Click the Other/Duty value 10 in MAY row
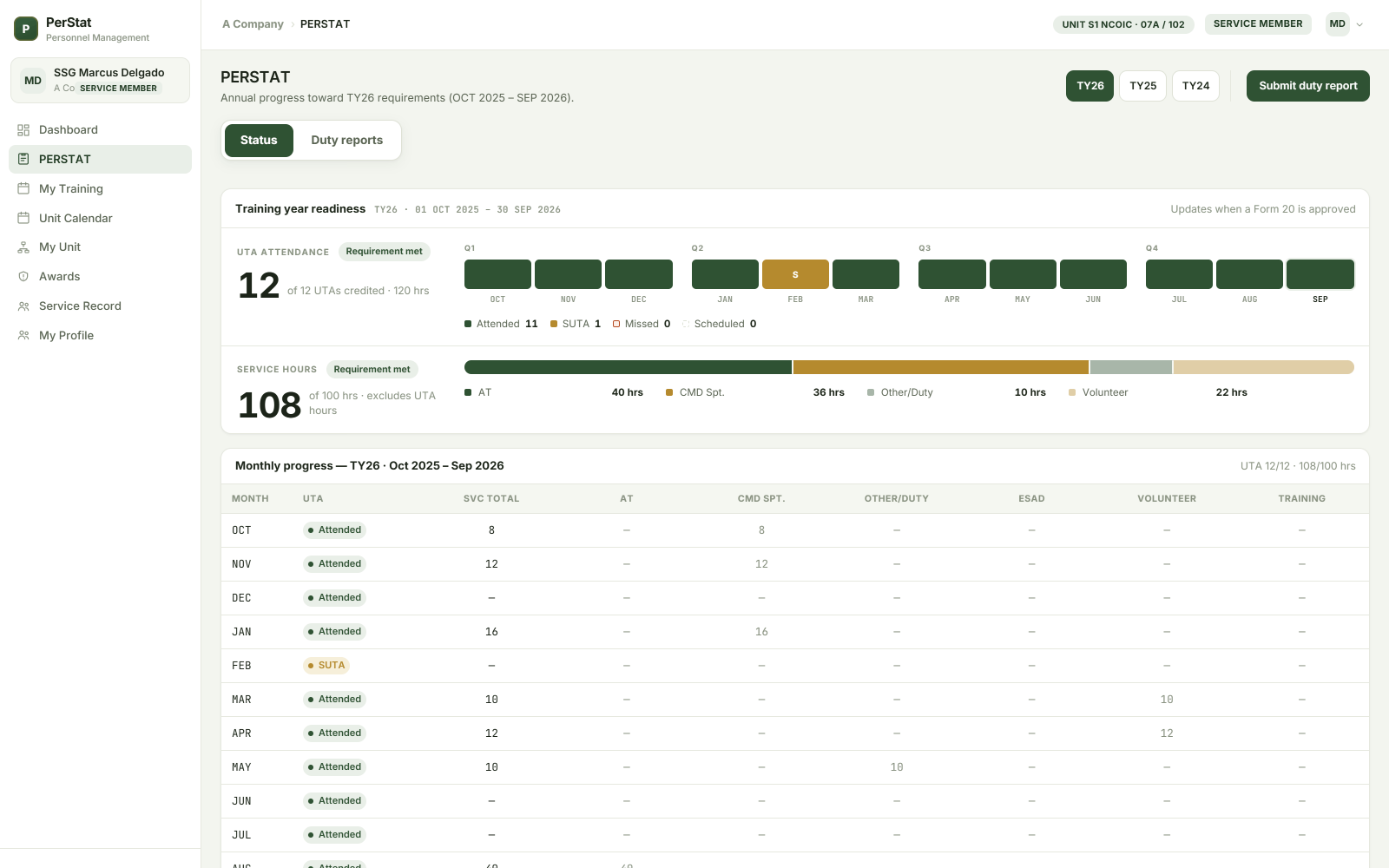Screen dimensions: 1389x868 click(897, 767)
